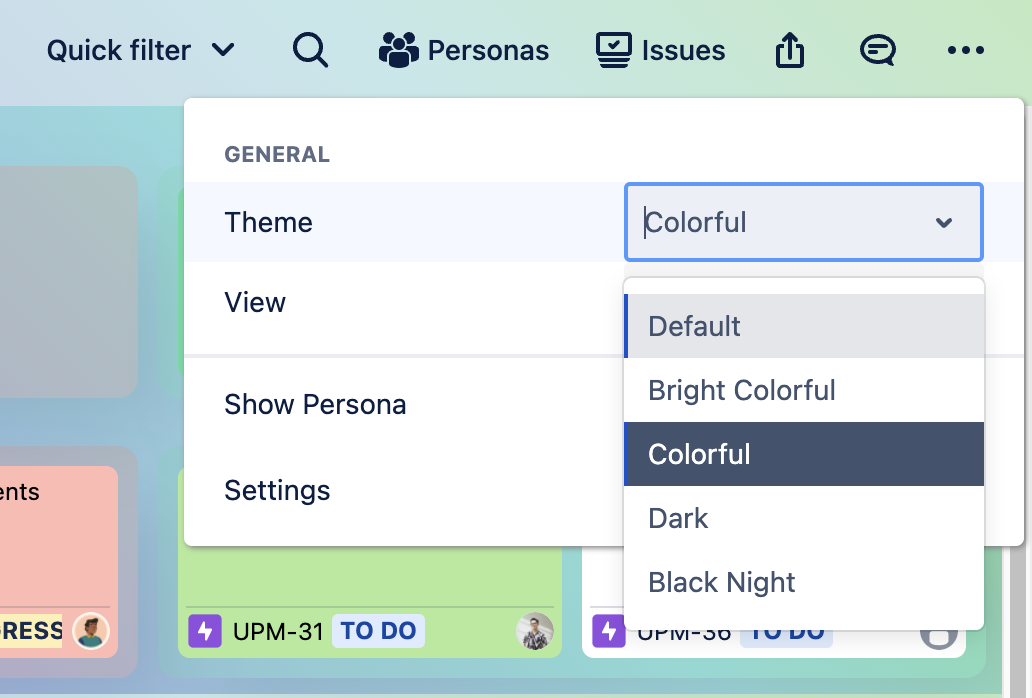Click the View menu row

[x=255, y=303]
